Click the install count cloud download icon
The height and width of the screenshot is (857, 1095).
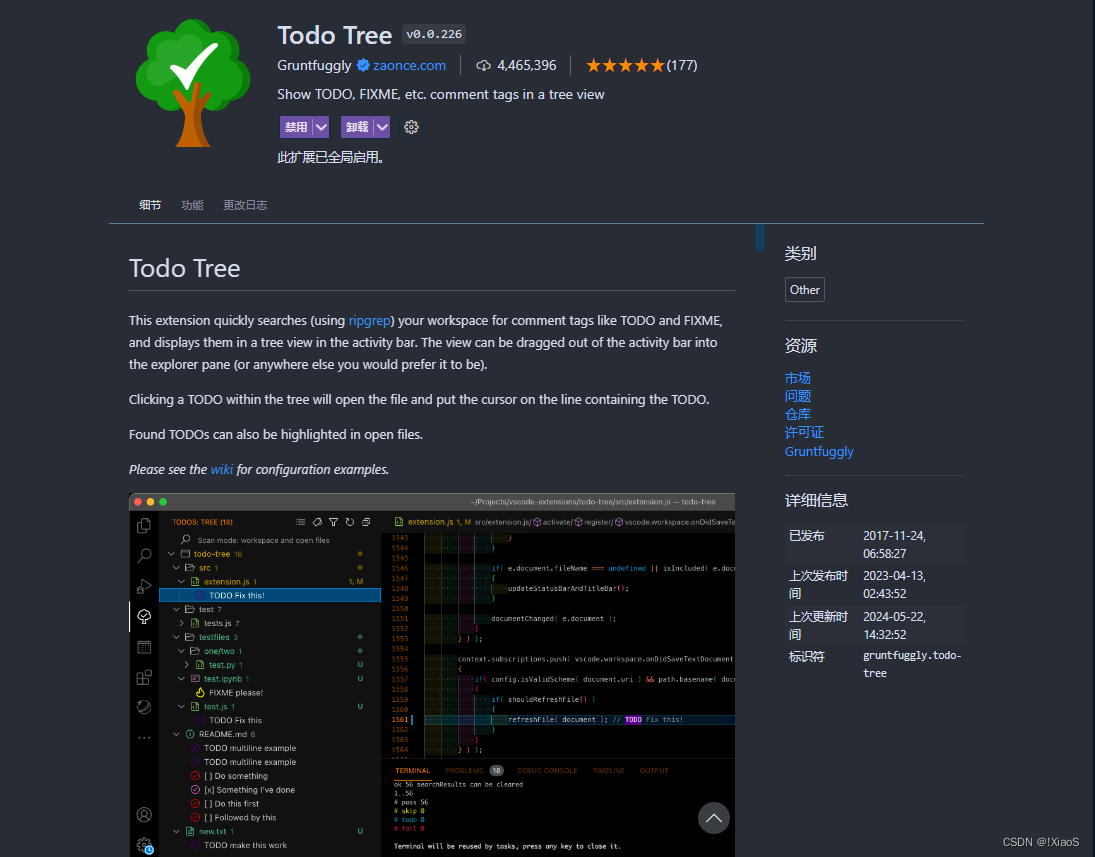tap(483, 66)
